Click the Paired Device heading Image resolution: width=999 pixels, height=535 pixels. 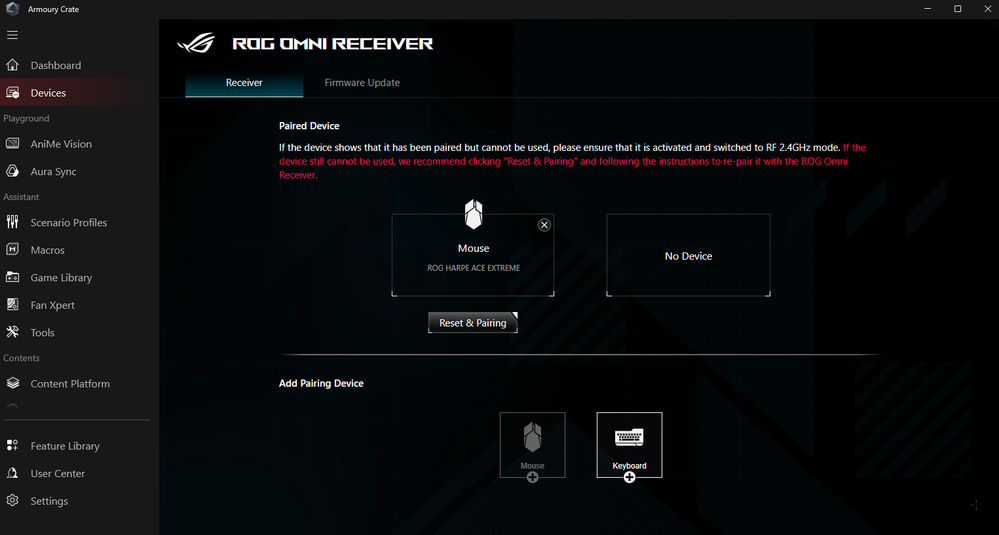click(x=309, y=126)
